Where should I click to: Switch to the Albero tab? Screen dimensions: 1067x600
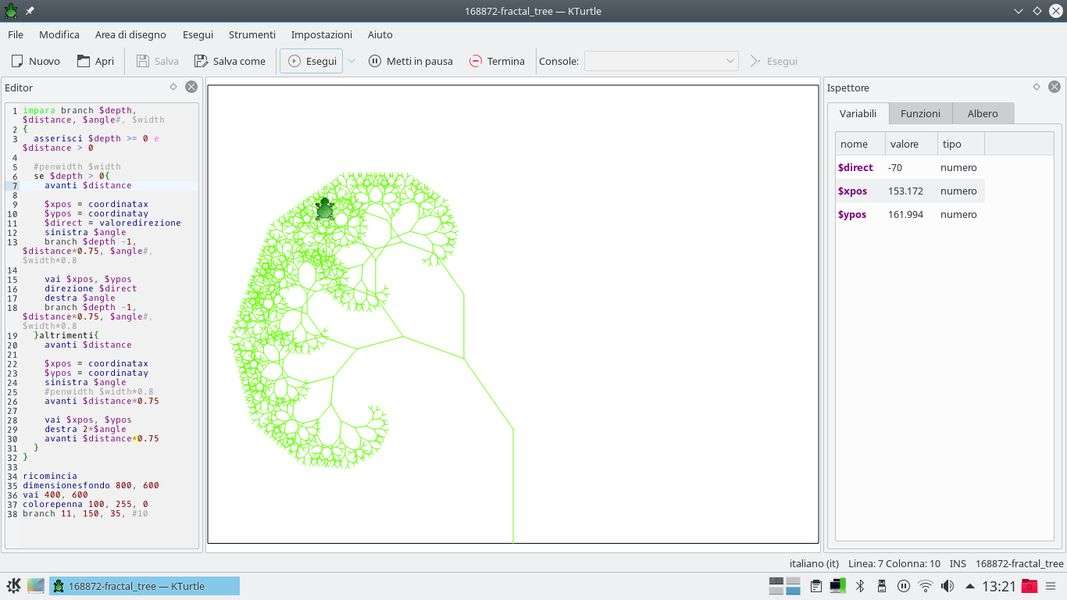(982, 113)
